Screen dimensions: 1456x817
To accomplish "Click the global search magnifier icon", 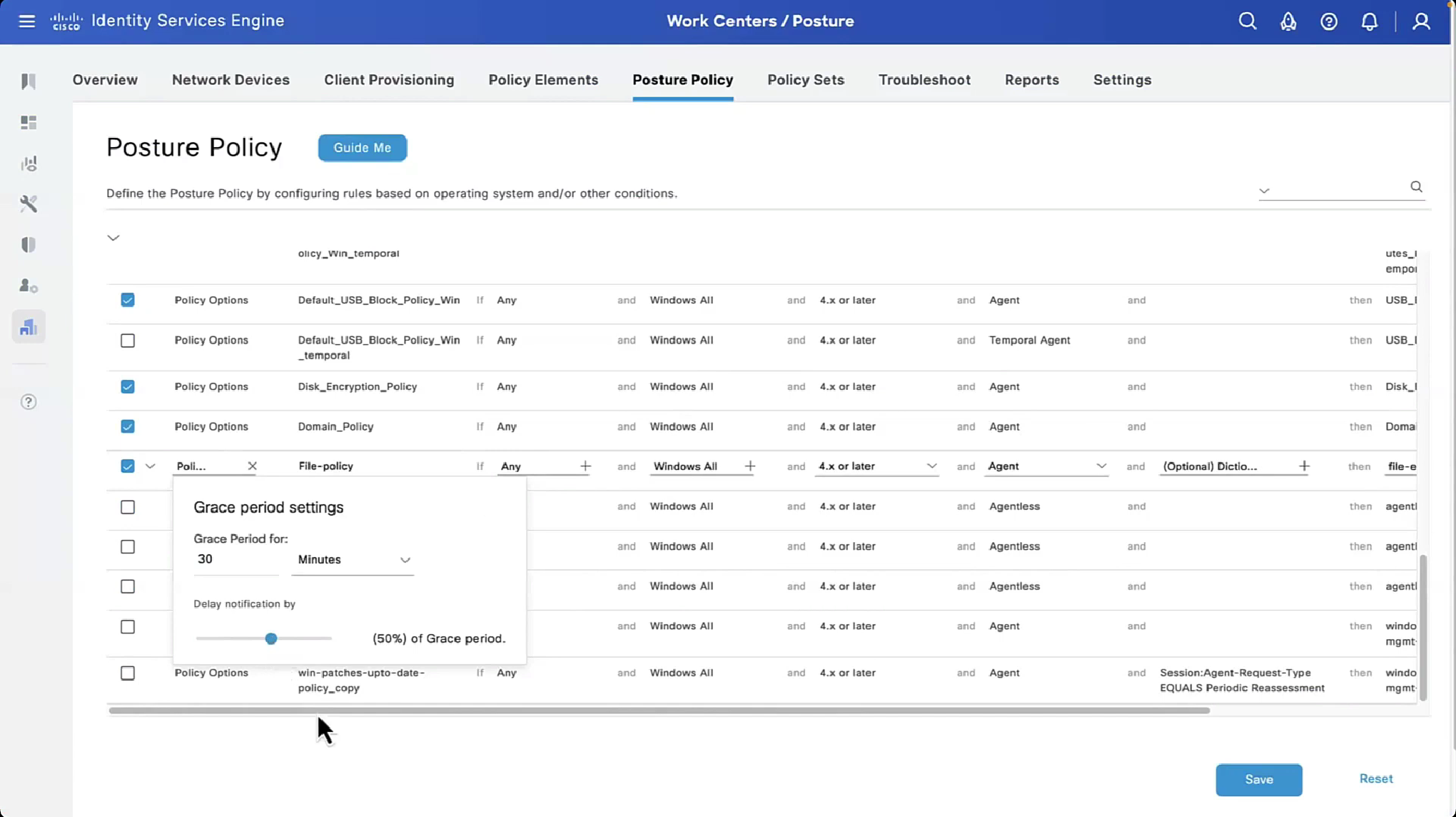I will click(1247, 21).
